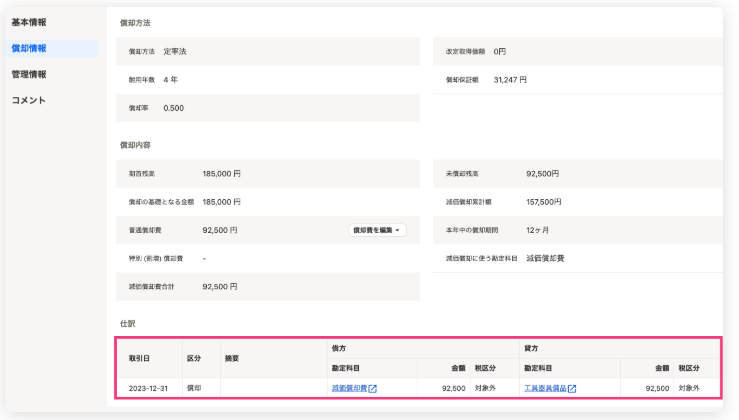Switch to the 管理情報 tab
This screenshot has height=420, width=739.
pos(29,74)
